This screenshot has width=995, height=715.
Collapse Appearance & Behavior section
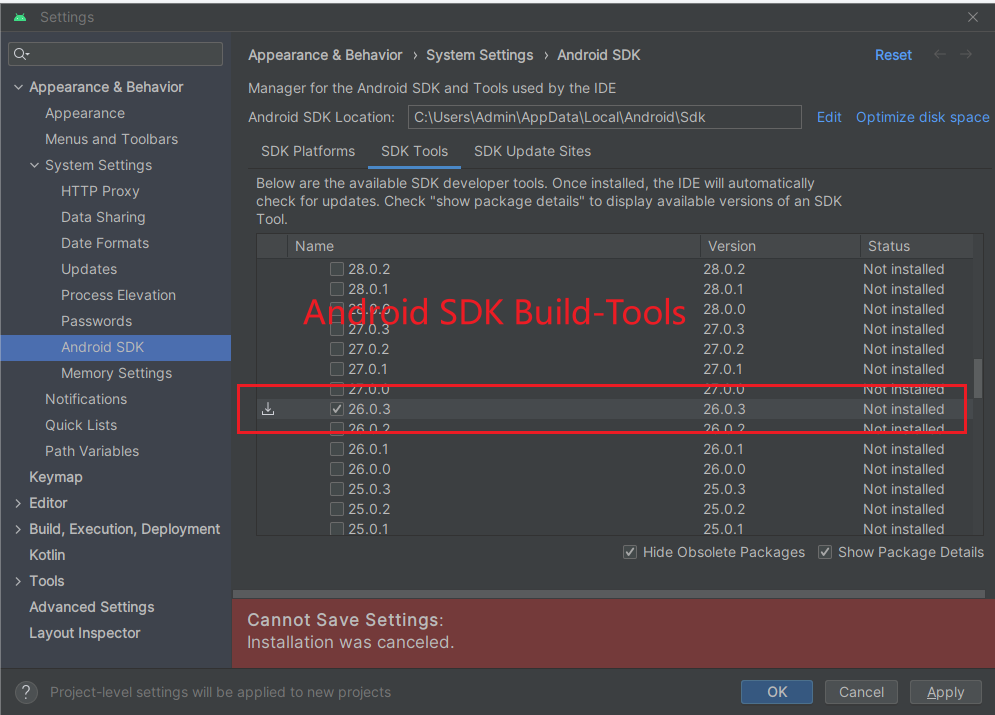click(x=18, y=87)
